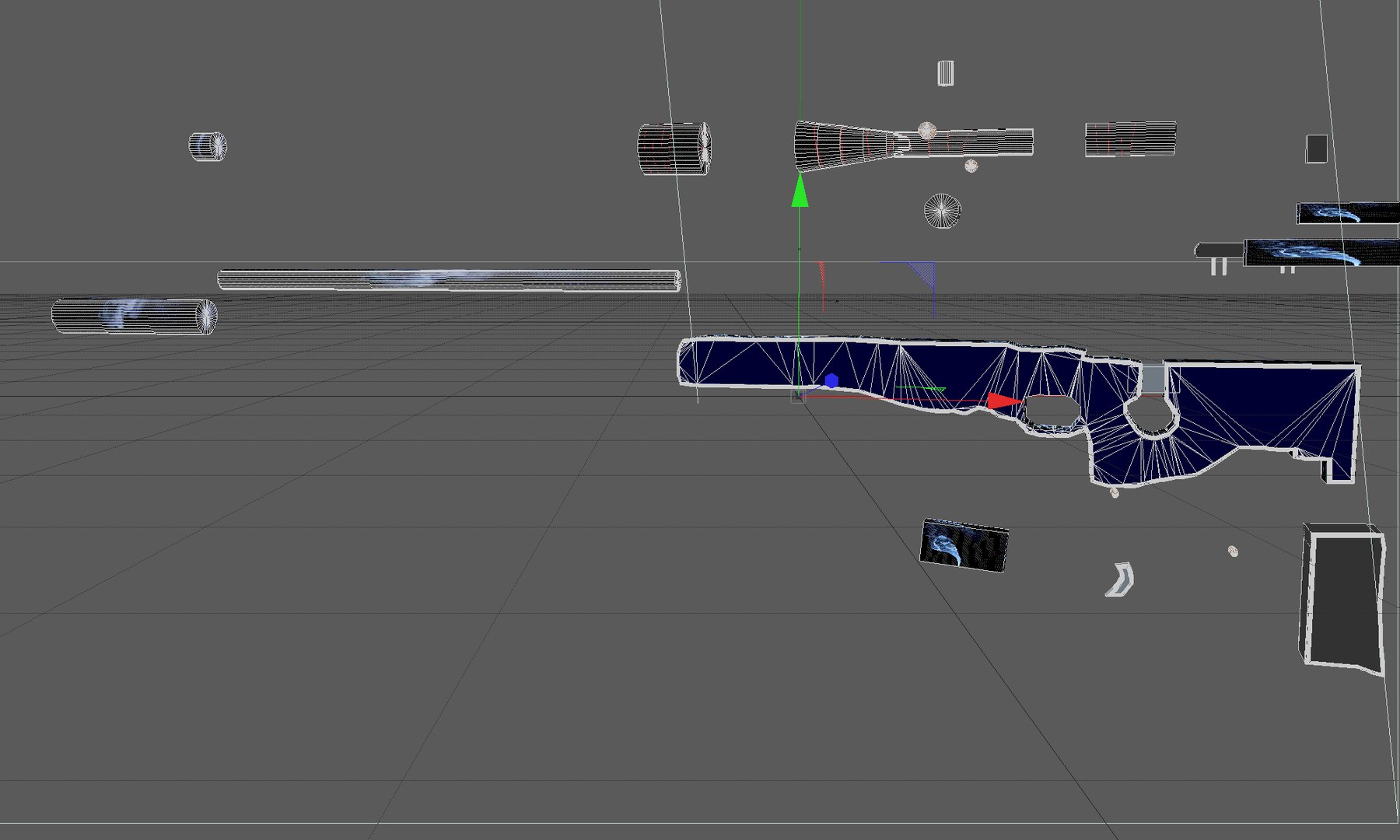Select the curved trigger piece
Screen dimensions: 1400x840
pos(1120,579)
